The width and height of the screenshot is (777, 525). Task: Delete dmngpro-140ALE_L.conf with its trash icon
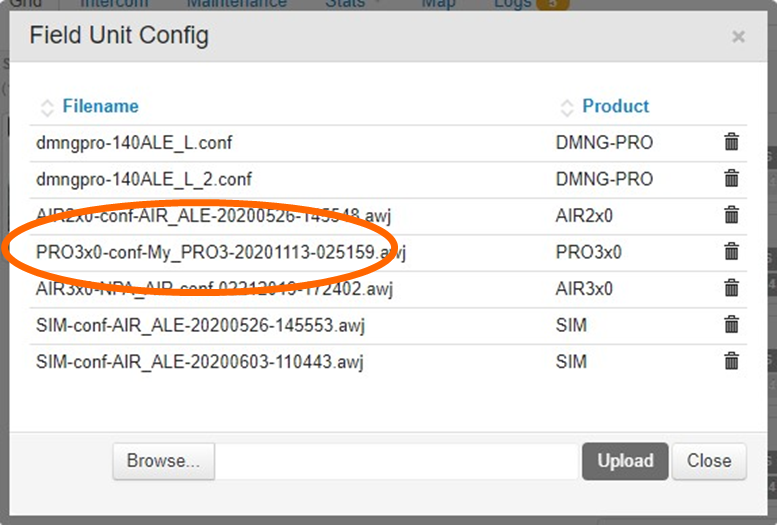tap(731, 142)
